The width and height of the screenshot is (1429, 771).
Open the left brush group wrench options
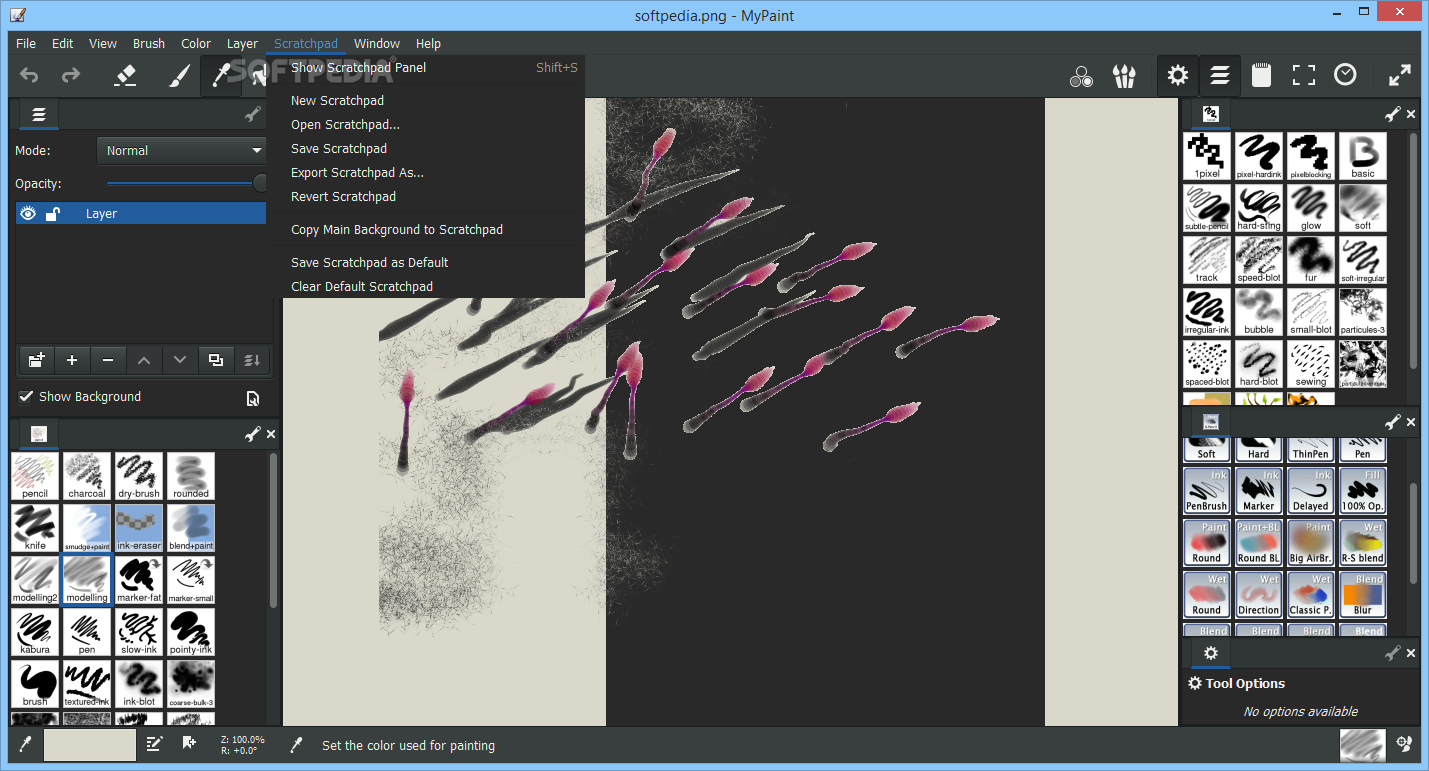[253, 433]
